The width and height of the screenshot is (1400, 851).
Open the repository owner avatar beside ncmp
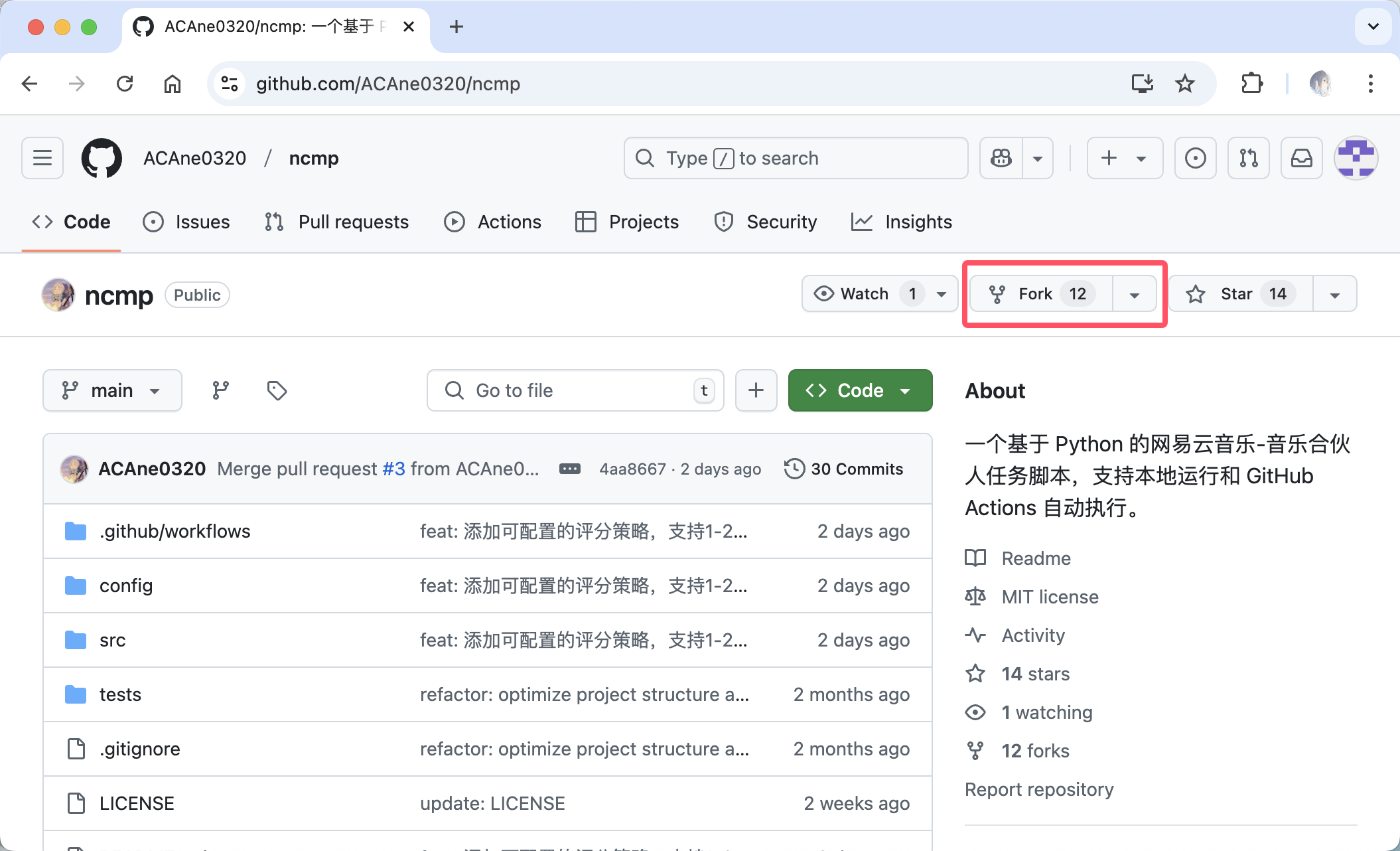[x=58, y=295]
